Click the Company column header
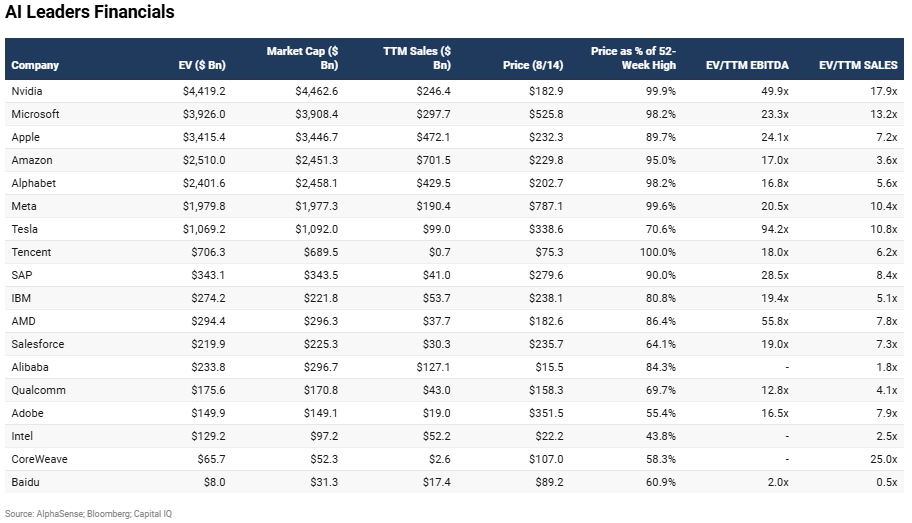Image resolution: width=912 pixels, height=523 pixels. [x=35, y=65]
